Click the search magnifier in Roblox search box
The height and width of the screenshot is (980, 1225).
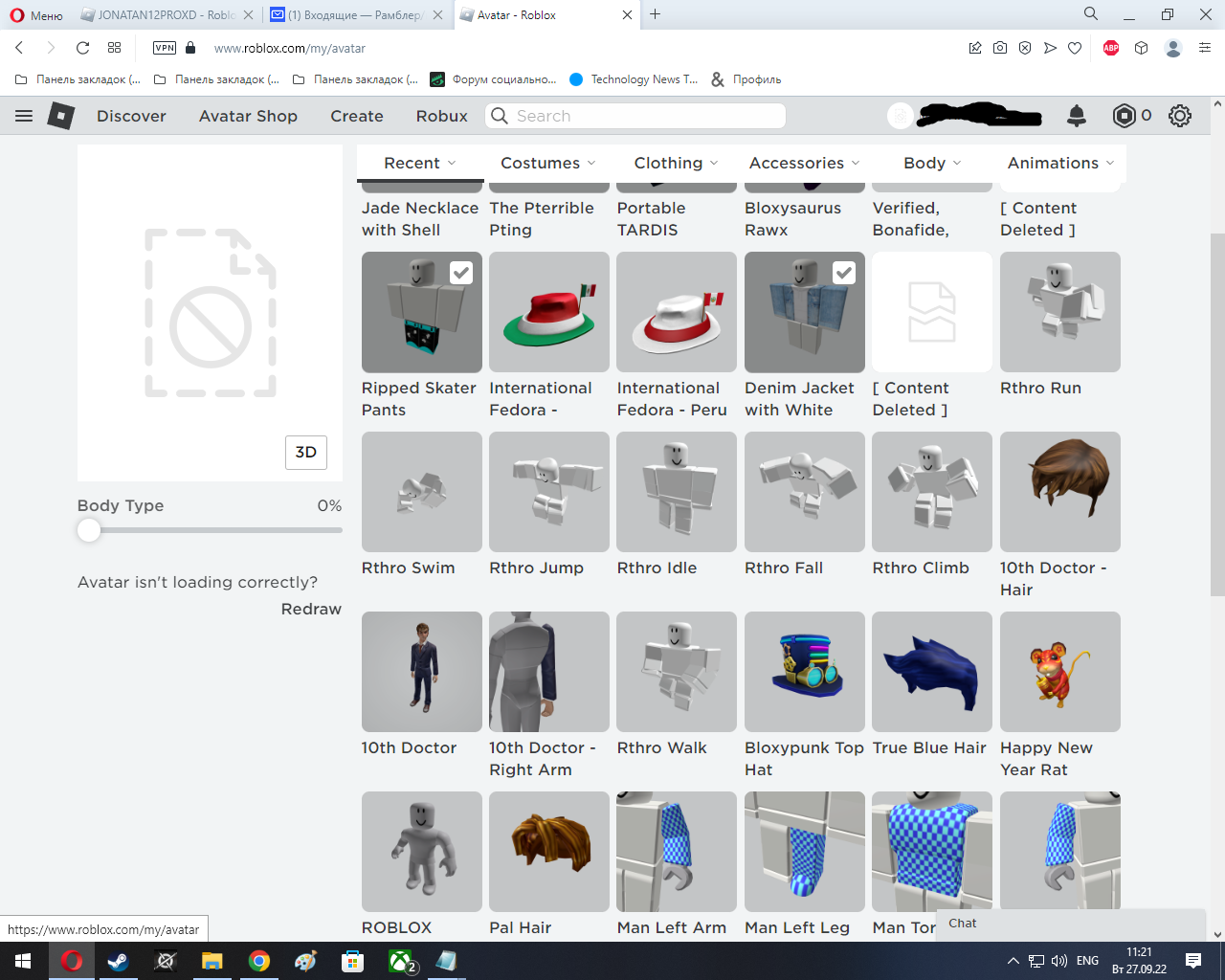click(500, 116)
